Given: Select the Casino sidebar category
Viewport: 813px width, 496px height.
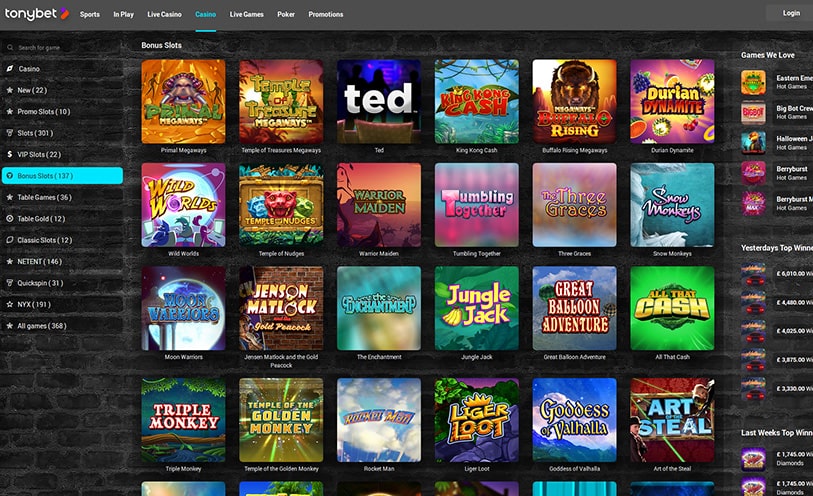Looking at the screenshot, I should pos(62,68).
